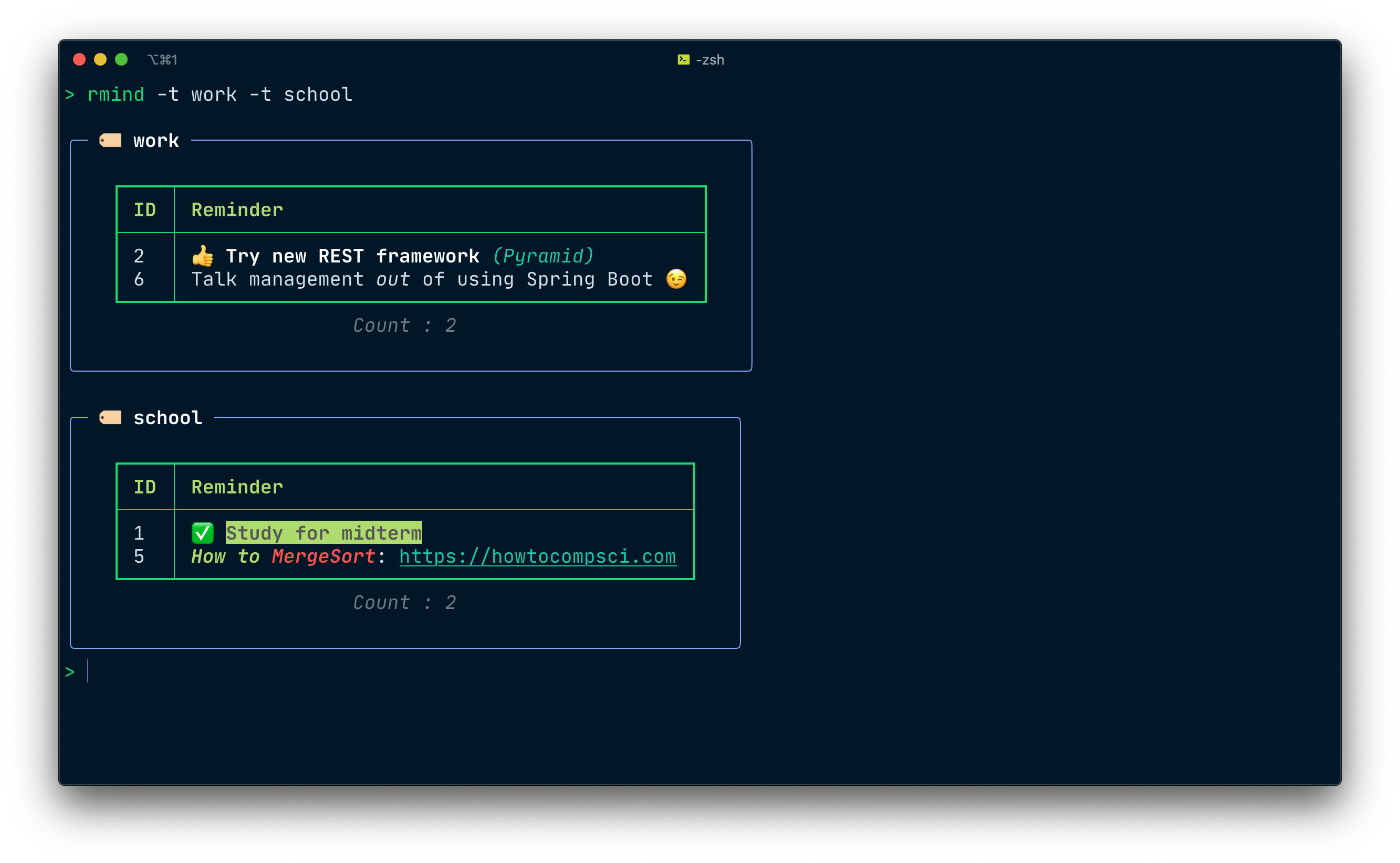Click the tag icon beside school
This screenshot has height=863, width=1400.
click(x=110, y=418)
